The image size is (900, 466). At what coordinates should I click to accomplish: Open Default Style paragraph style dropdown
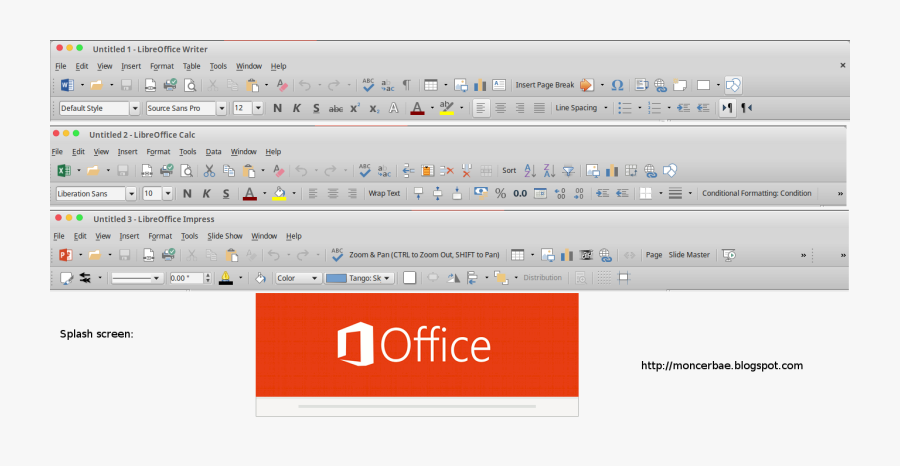(x=135, y=108)
